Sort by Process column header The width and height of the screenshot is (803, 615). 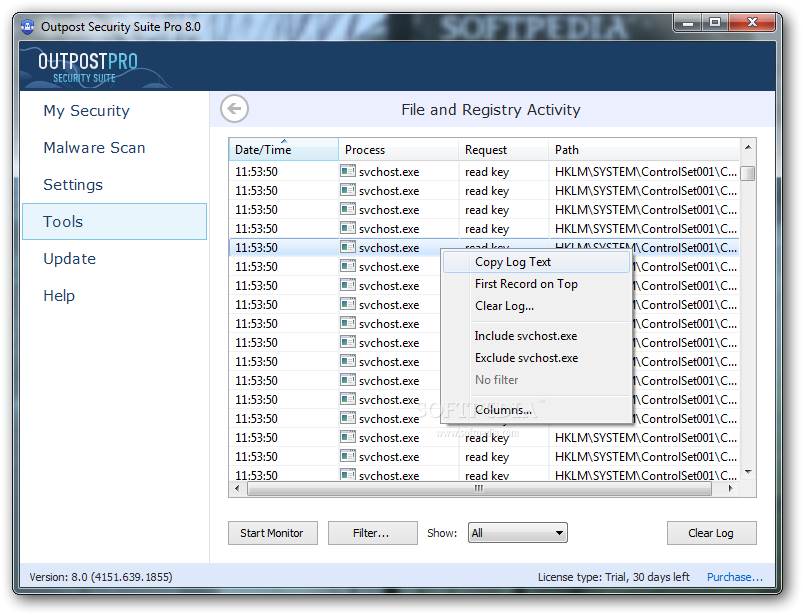(x=398, y=150)
